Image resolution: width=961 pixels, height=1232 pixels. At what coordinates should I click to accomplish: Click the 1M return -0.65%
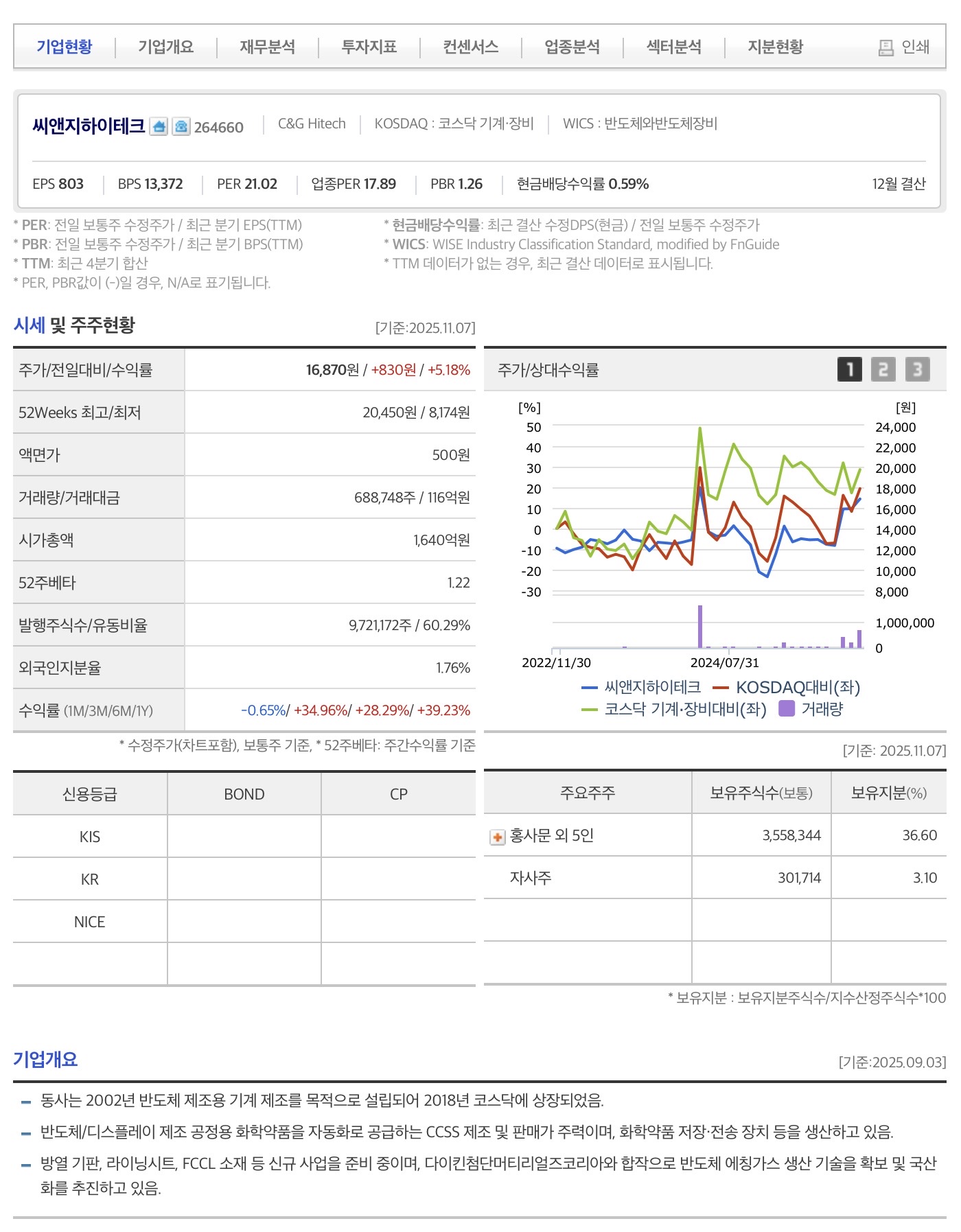[x=263, y=710]
